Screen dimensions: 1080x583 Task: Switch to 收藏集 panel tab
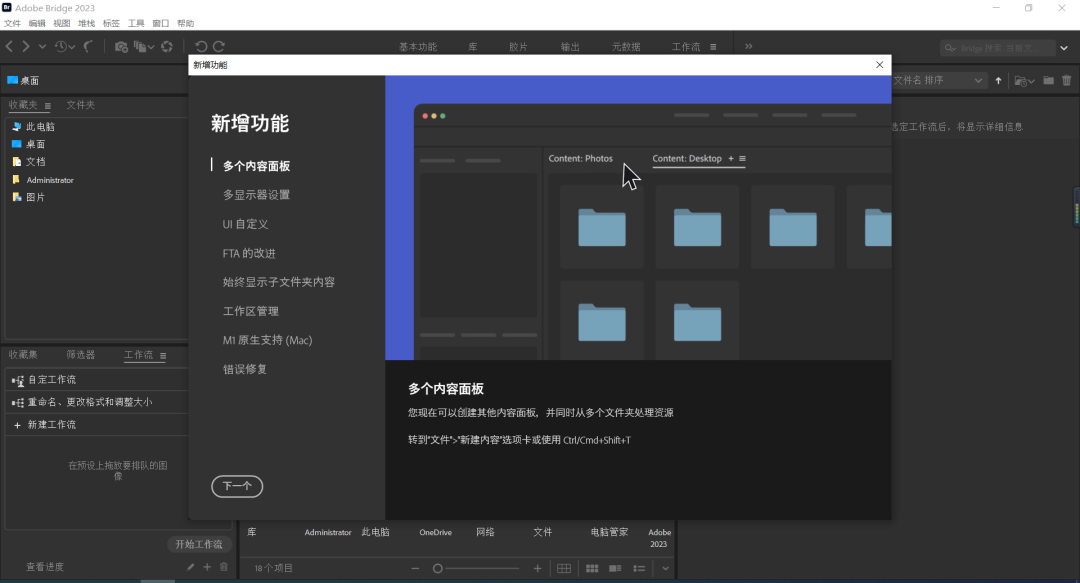(x=23, y=355)
